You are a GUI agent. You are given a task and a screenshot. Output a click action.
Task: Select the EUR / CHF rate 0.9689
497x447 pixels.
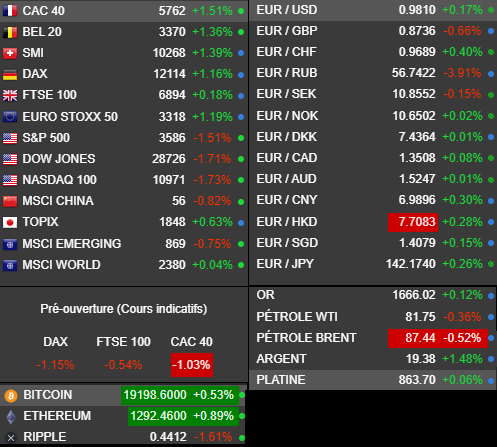pos(417,52)
